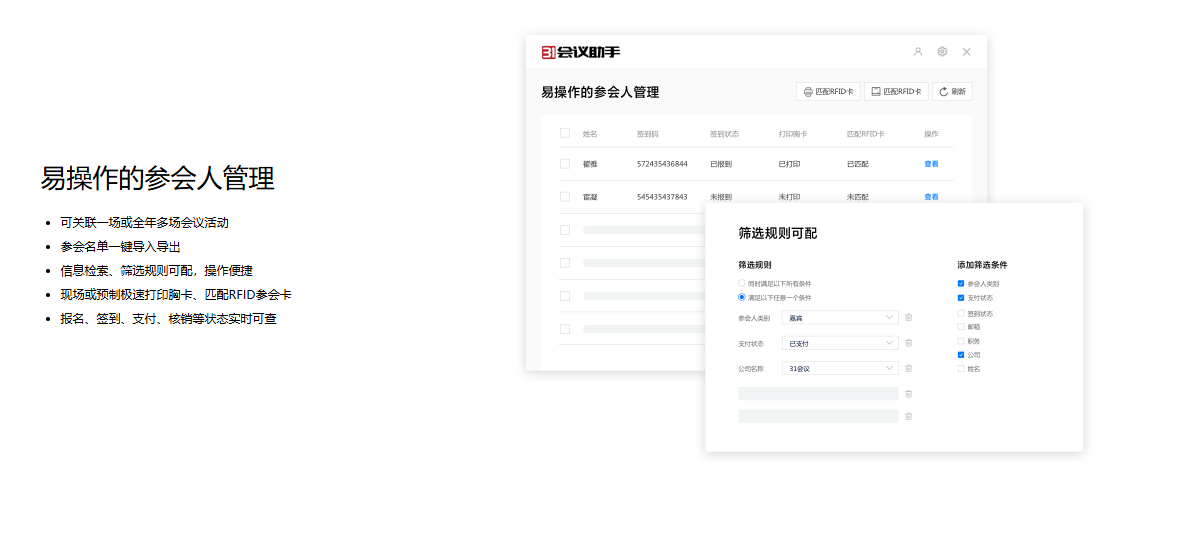Uncheck the 公司 filter condition checkbox
Image resolution: width=1186 pixels, height=543 pixels.
(x=961, y=354)
